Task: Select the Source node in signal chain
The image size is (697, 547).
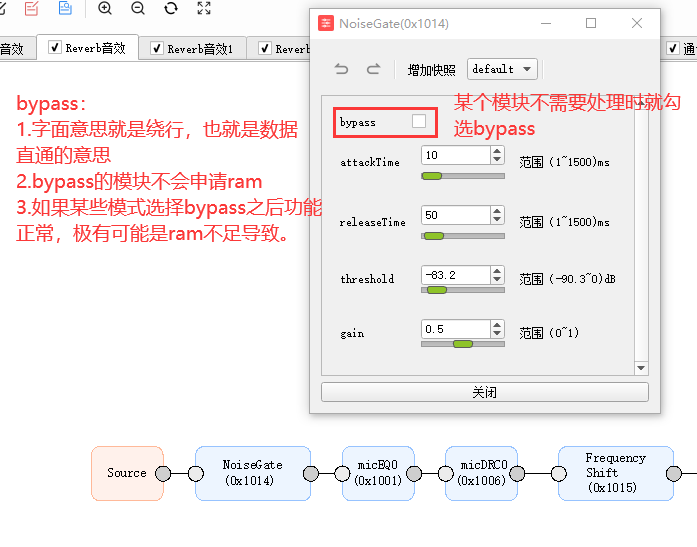Action: click(x=127, y=473)
